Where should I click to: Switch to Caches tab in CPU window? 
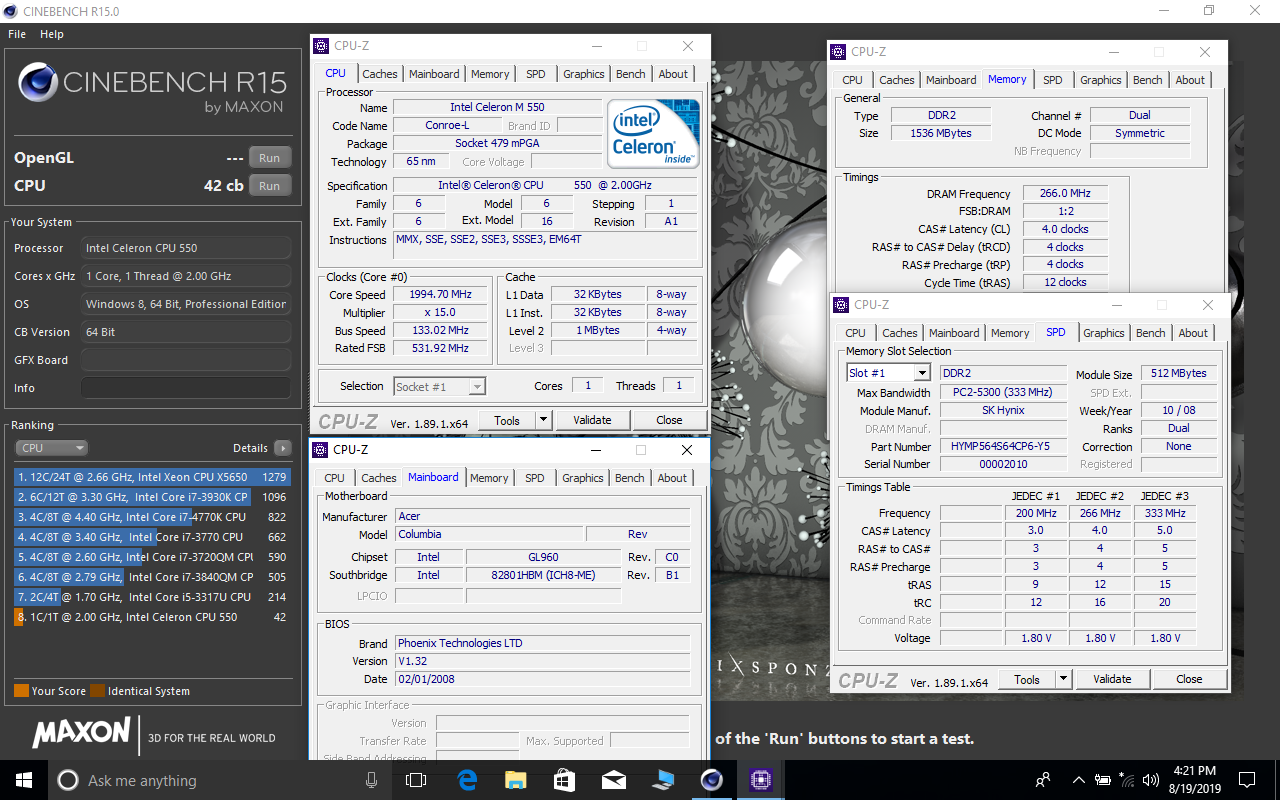click(380, 74)
